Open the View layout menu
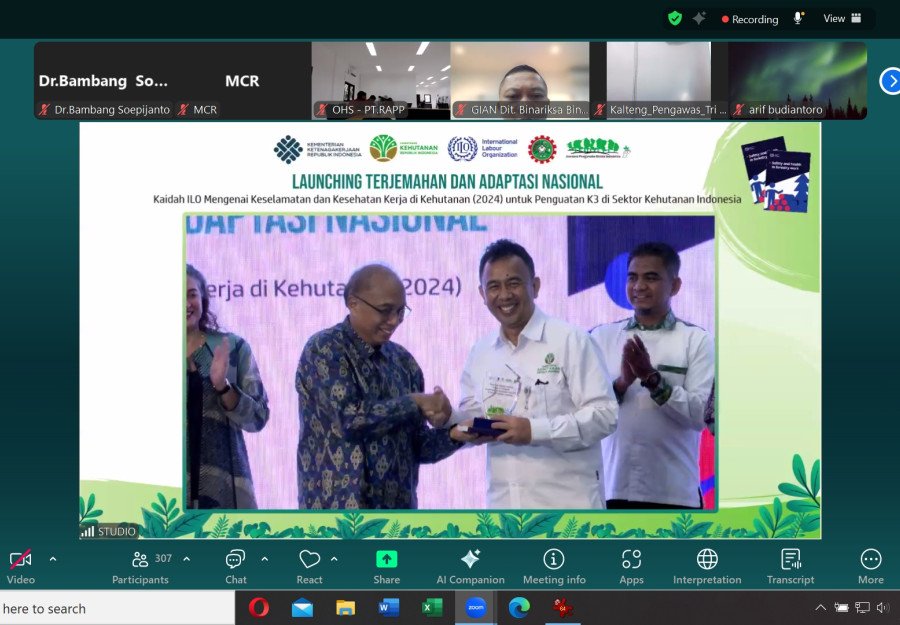This screenshot has width=900, height=625. (842, 18)
